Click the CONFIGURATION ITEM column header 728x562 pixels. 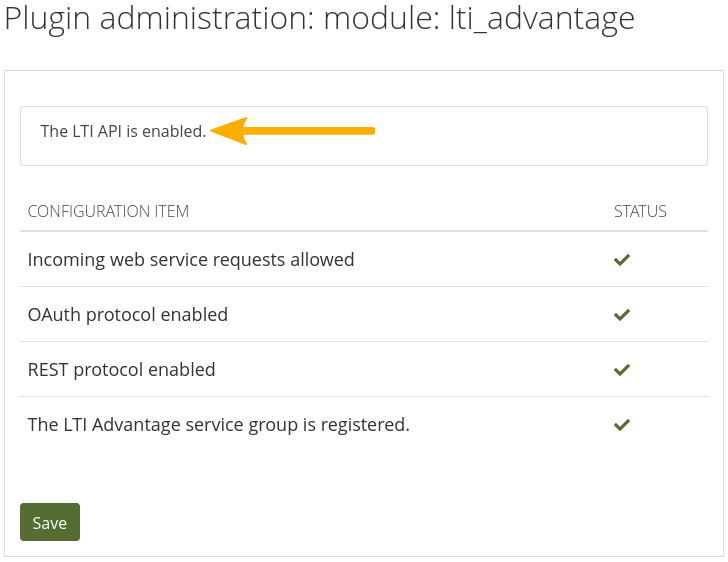point(108,212)
